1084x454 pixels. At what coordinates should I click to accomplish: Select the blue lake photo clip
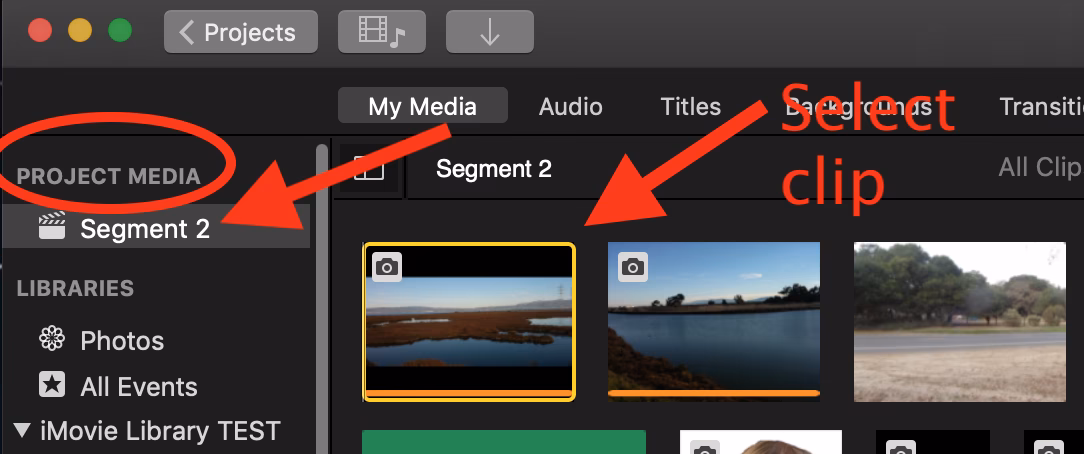pos(713,322)
